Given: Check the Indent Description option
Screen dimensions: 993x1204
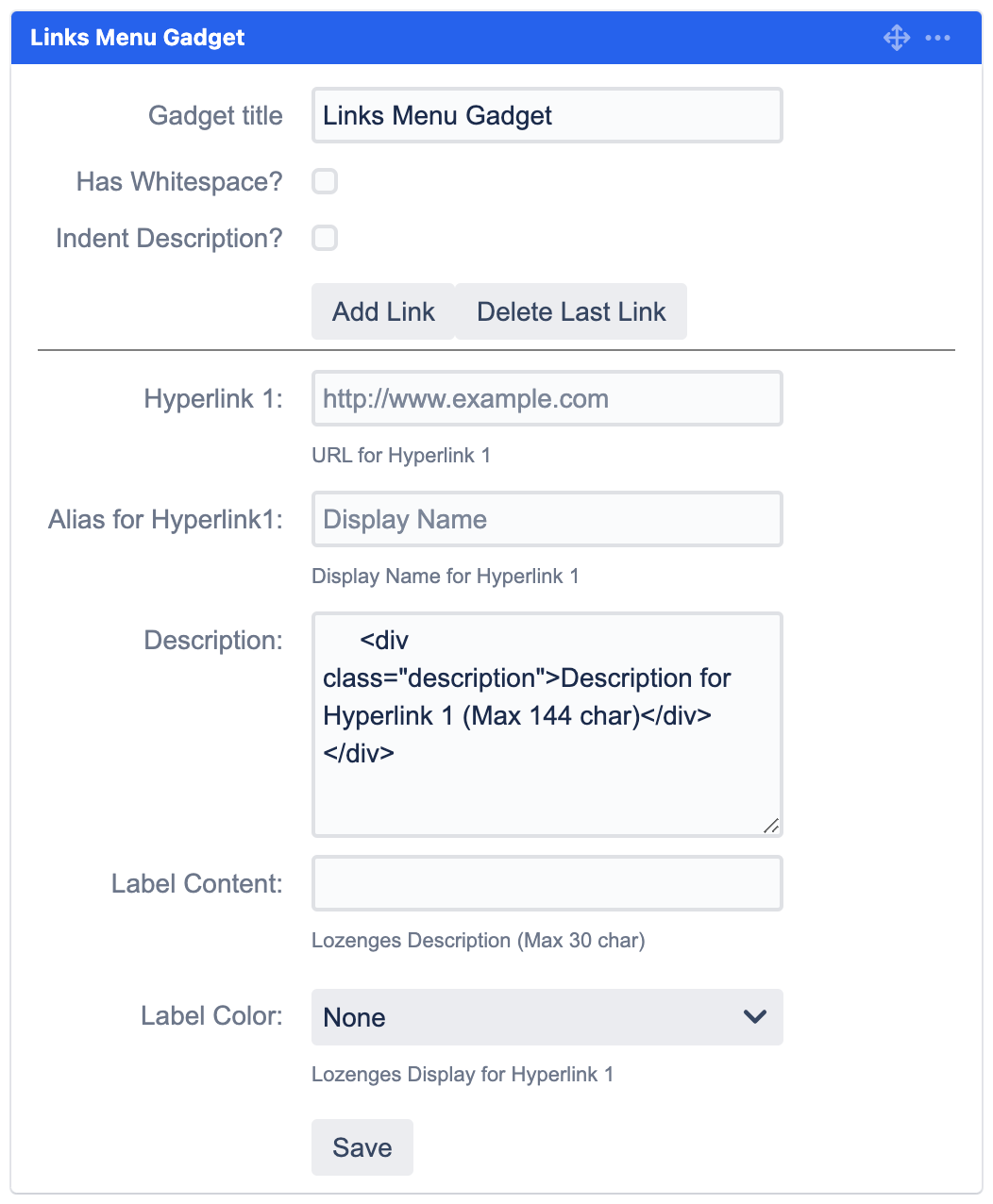Looking at the screenshot, I should pyautogui.click(x=325, y=238).
